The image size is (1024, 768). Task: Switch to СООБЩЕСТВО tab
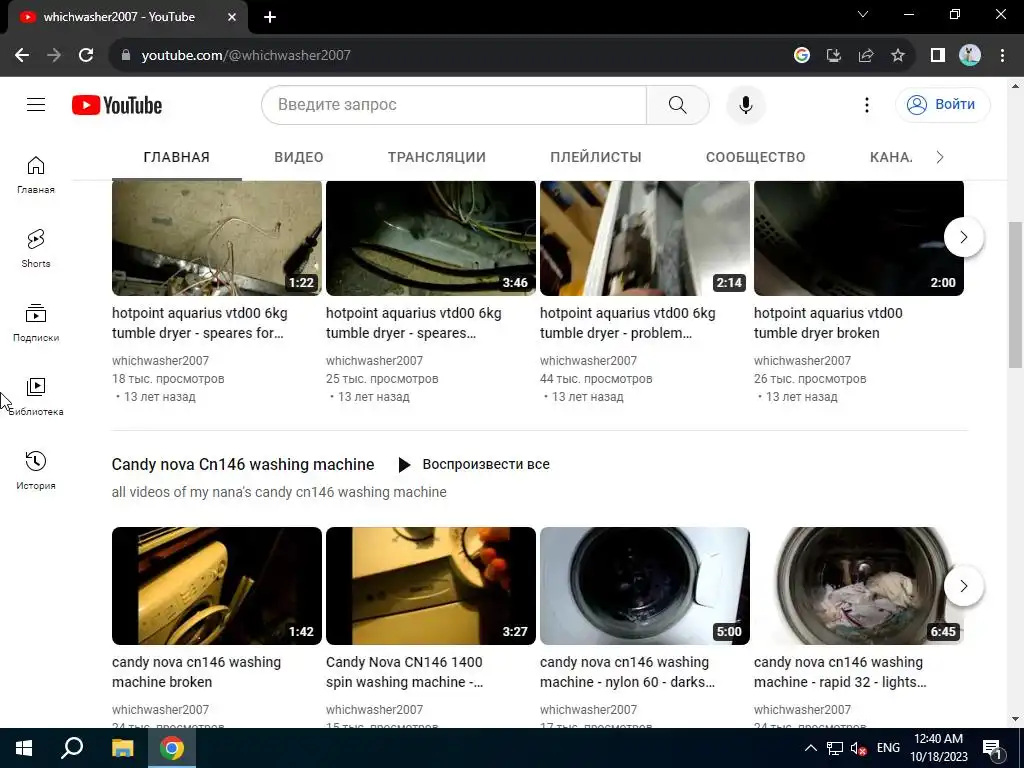[756, 157]
